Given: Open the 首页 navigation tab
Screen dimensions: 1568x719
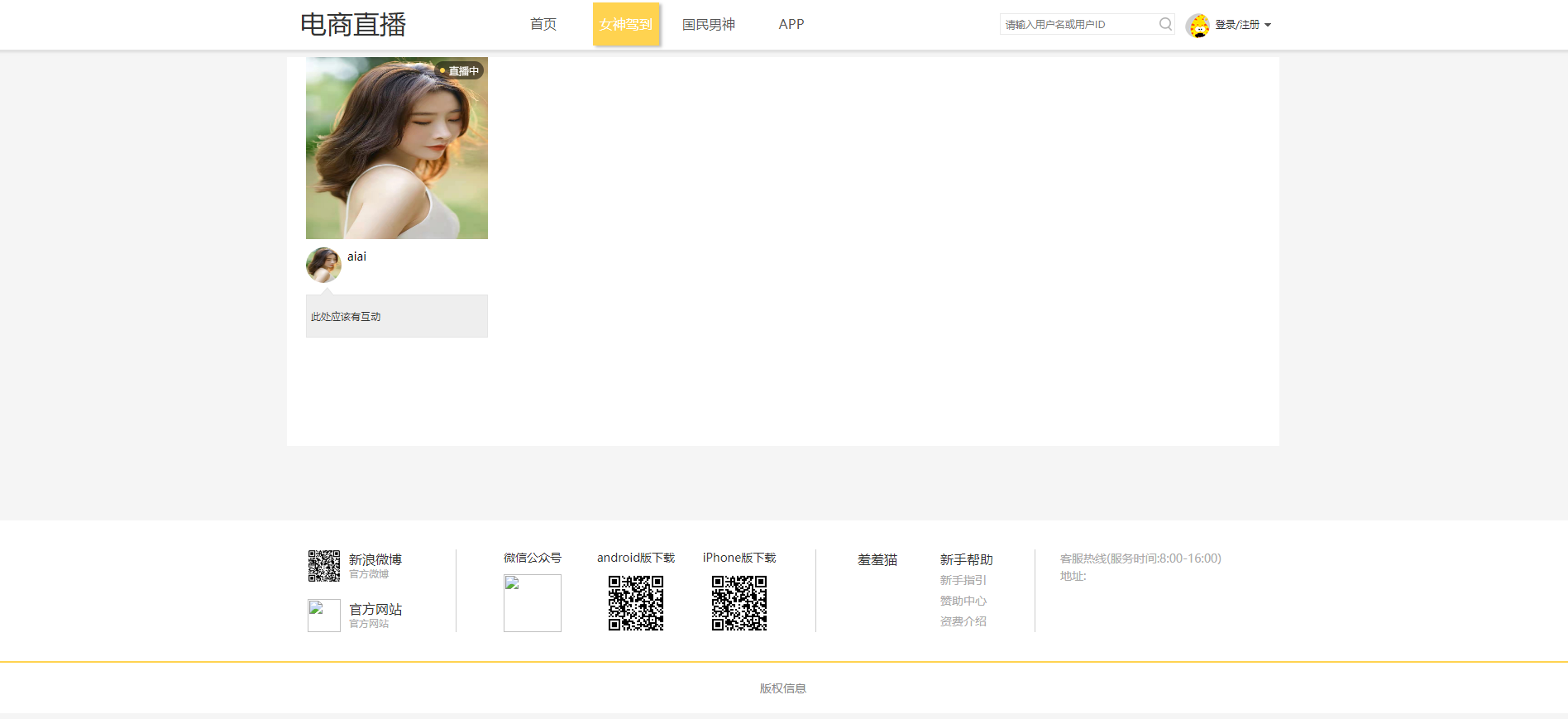Looking at the screenshot, I should tap(543, 25).
